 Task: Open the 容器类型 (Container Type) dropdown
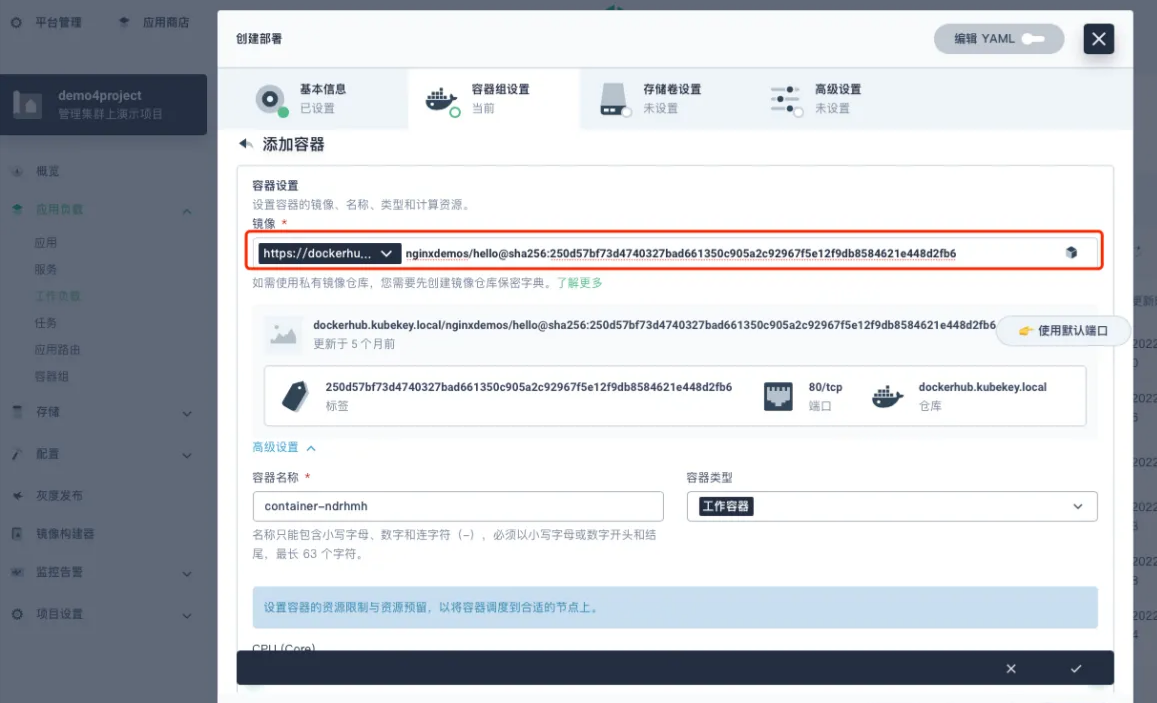(888, 506)
